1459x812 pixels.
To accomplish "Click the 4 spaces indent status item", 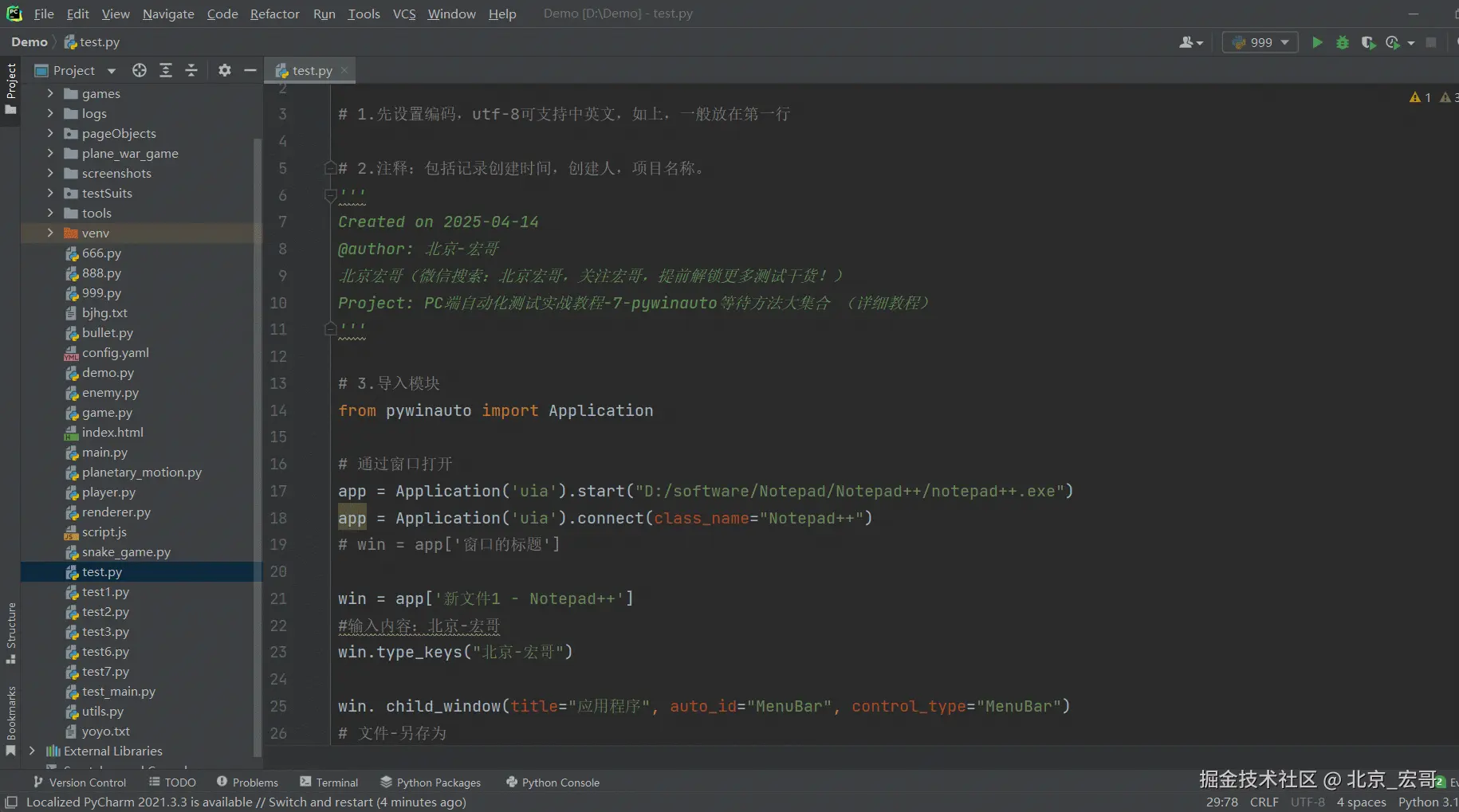I will pyautogui.click(x=1361, y=802).
